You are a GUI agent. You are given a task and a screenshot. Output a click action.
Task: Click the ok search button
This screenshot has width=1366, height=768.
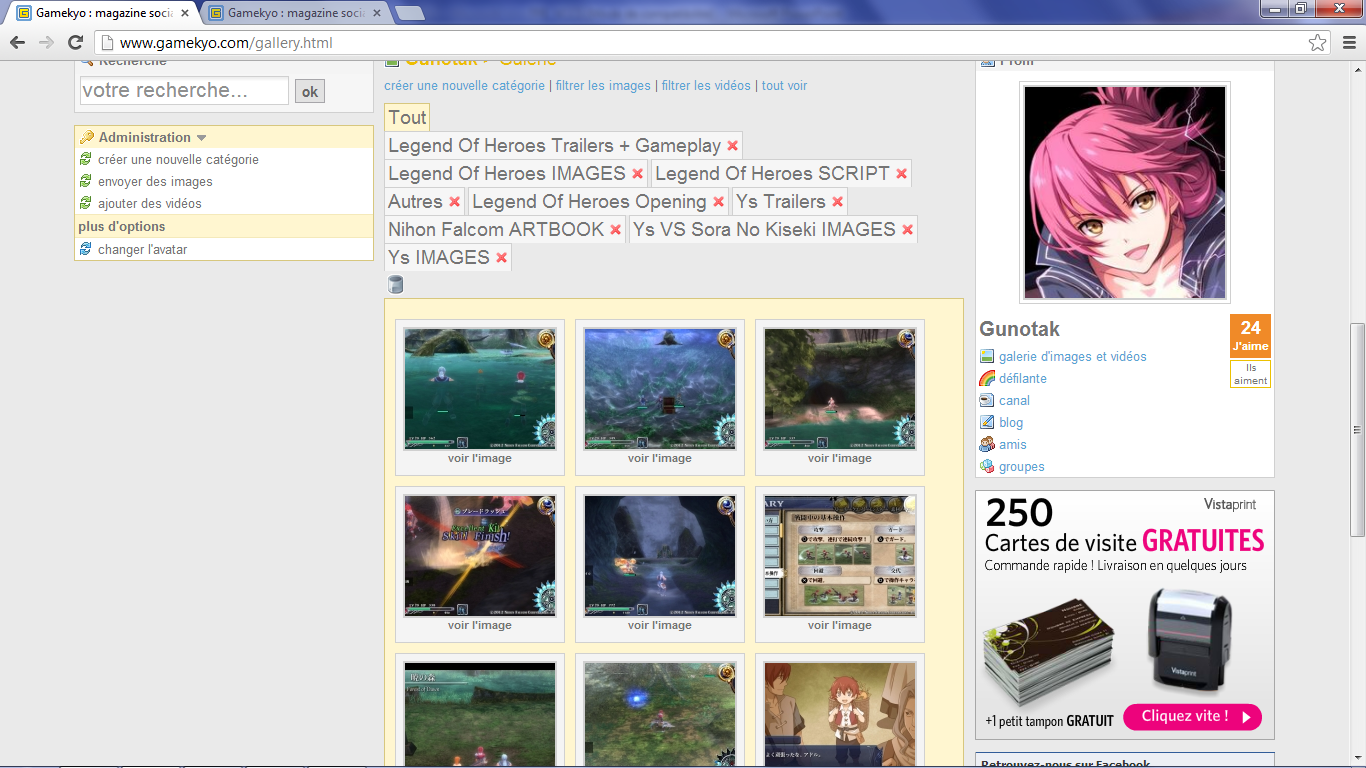click(310, 91)
